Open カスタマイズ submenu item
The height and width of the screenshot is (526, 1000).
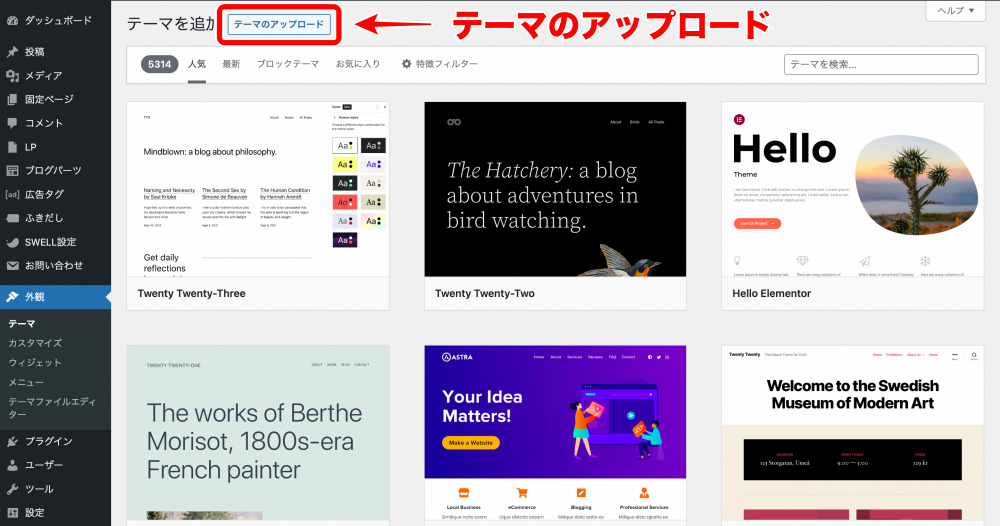point(35,343)
